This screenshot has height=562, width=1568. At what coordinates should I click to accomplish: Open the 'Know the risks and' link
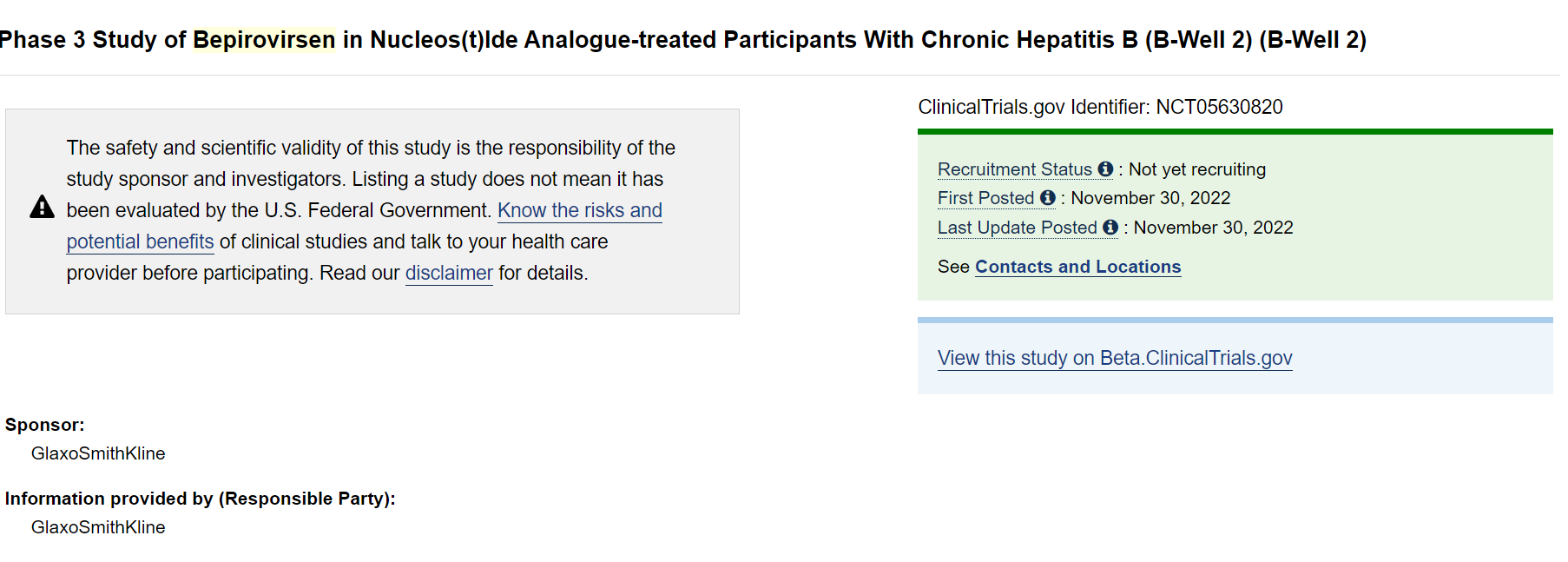580,210
